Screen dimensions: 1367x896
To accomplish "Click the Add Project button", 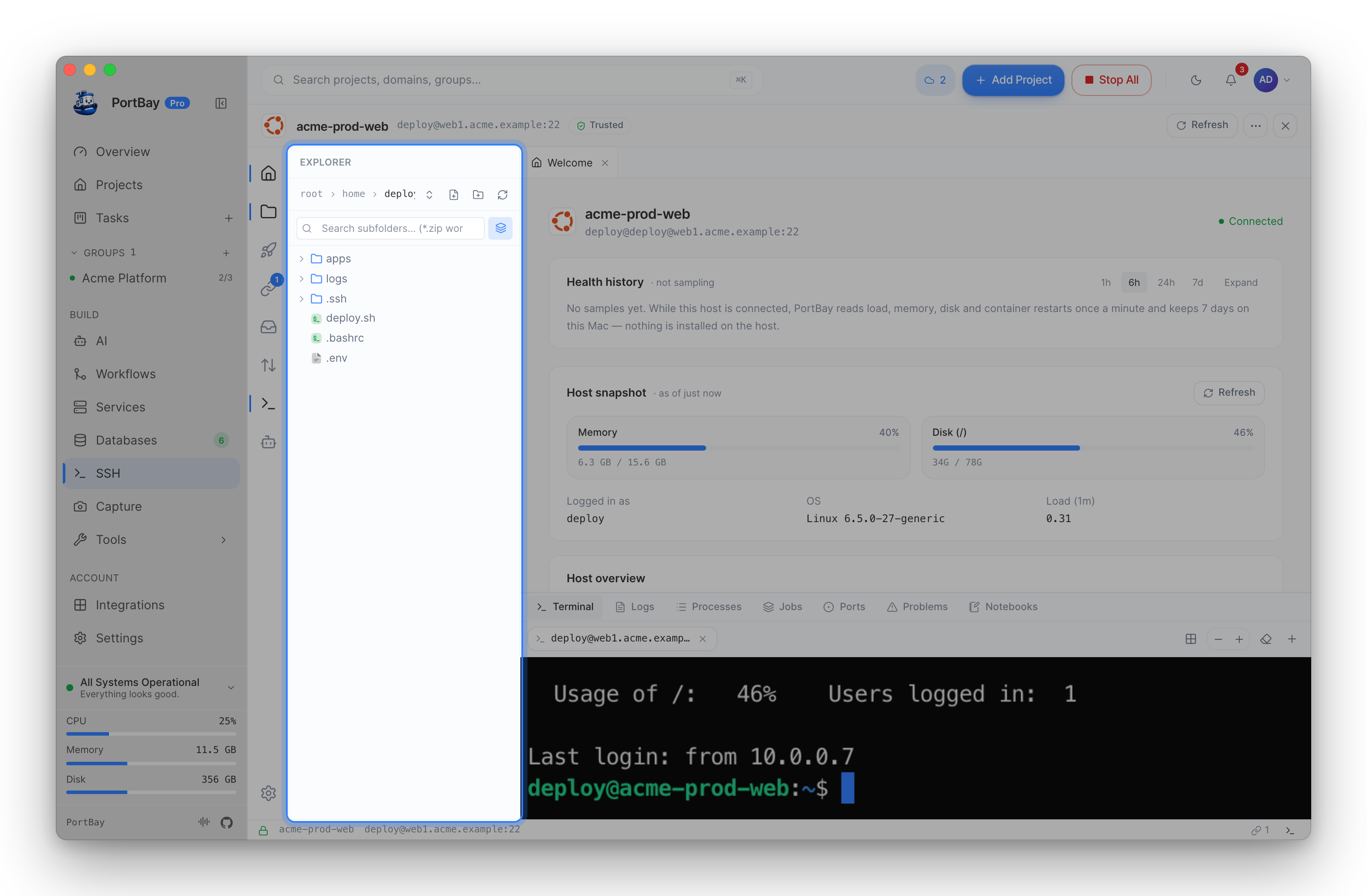I will 1013,80.
